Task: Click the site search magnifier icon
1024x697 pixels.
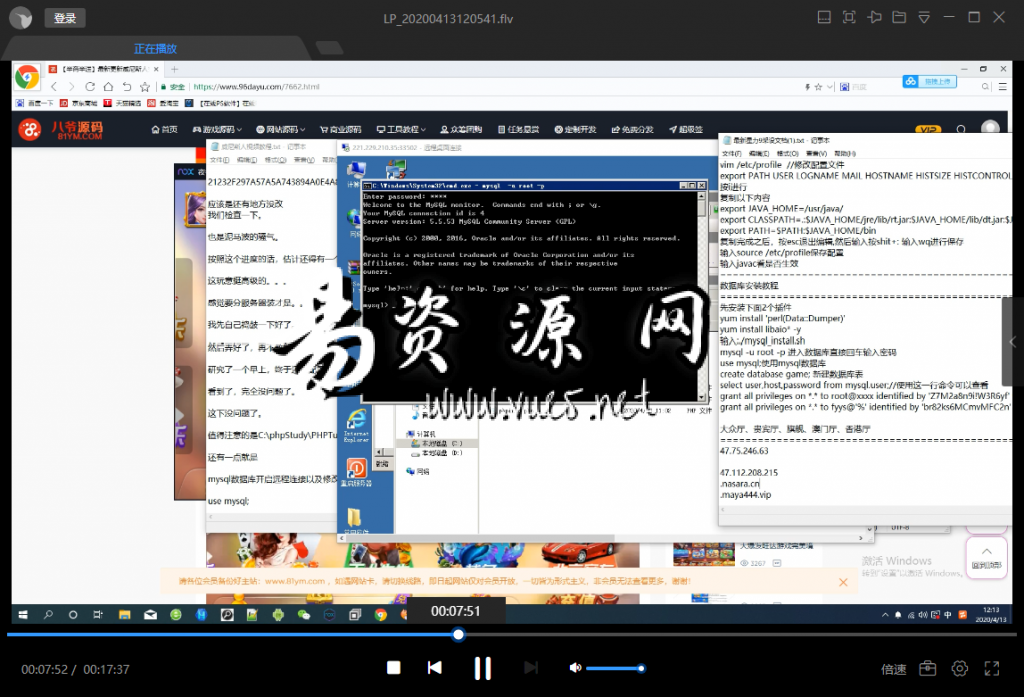Action: tap(961, 129)
